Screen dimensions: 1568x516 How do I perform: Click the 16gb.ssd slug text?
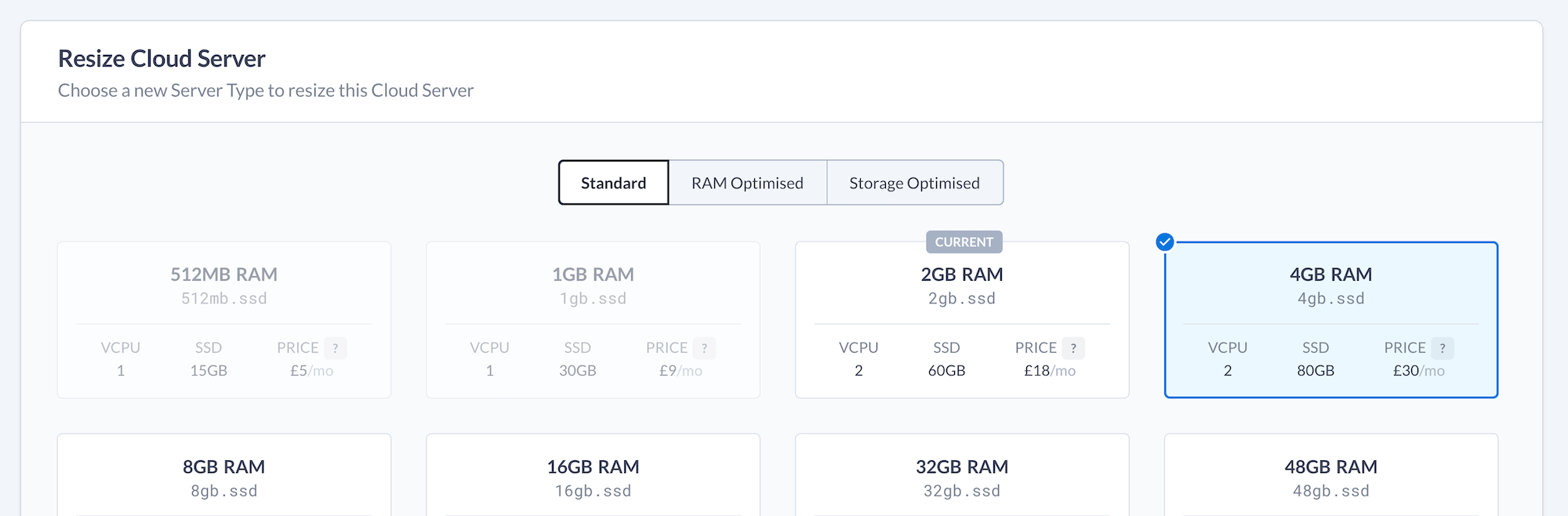pos(593,491)
